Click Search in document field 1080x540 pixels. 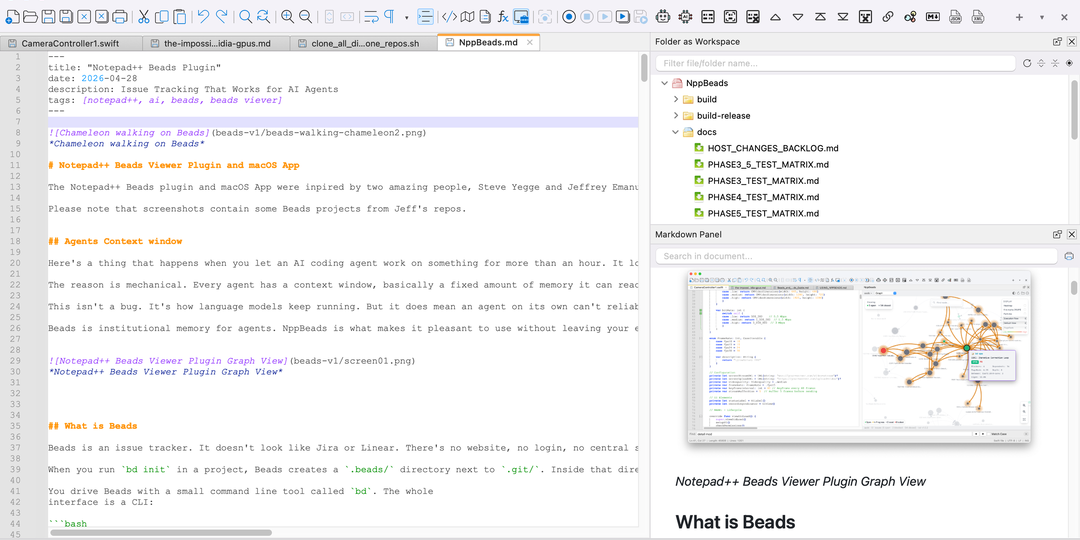(856, 256)
